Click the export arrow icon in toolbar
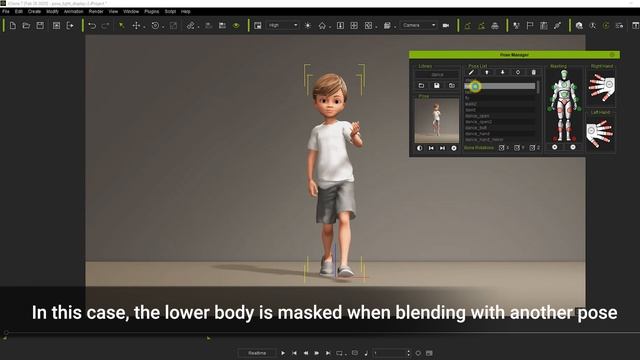This screenshot has height=360, width=640. 70,26
